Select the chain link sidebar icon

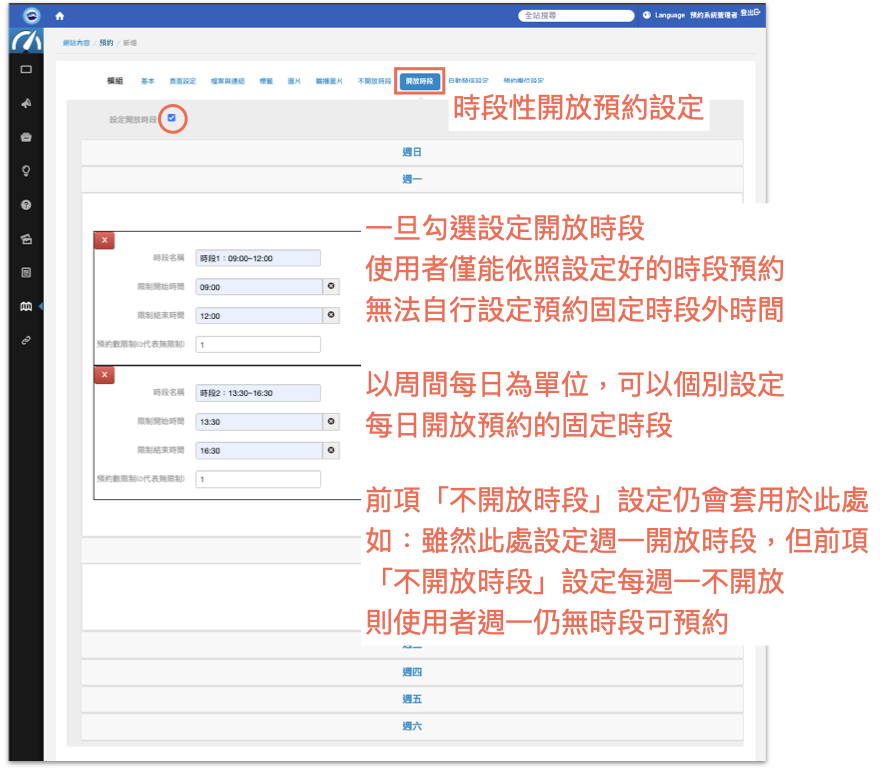click(x=26, y=340)
